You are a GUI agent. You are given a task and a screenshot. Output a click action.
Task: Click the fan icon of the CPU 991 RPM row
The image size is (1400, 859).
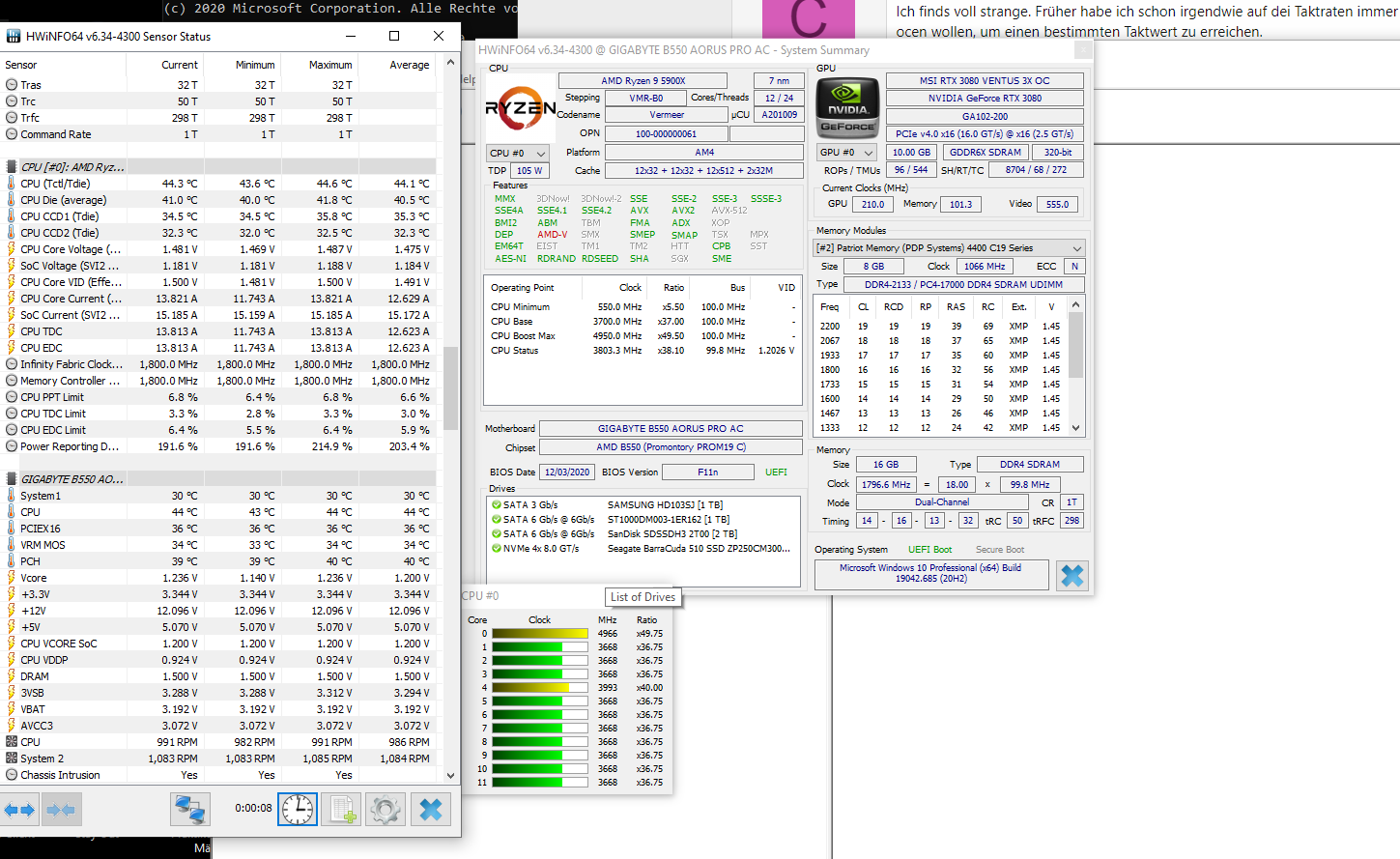(x=12, y=742)
